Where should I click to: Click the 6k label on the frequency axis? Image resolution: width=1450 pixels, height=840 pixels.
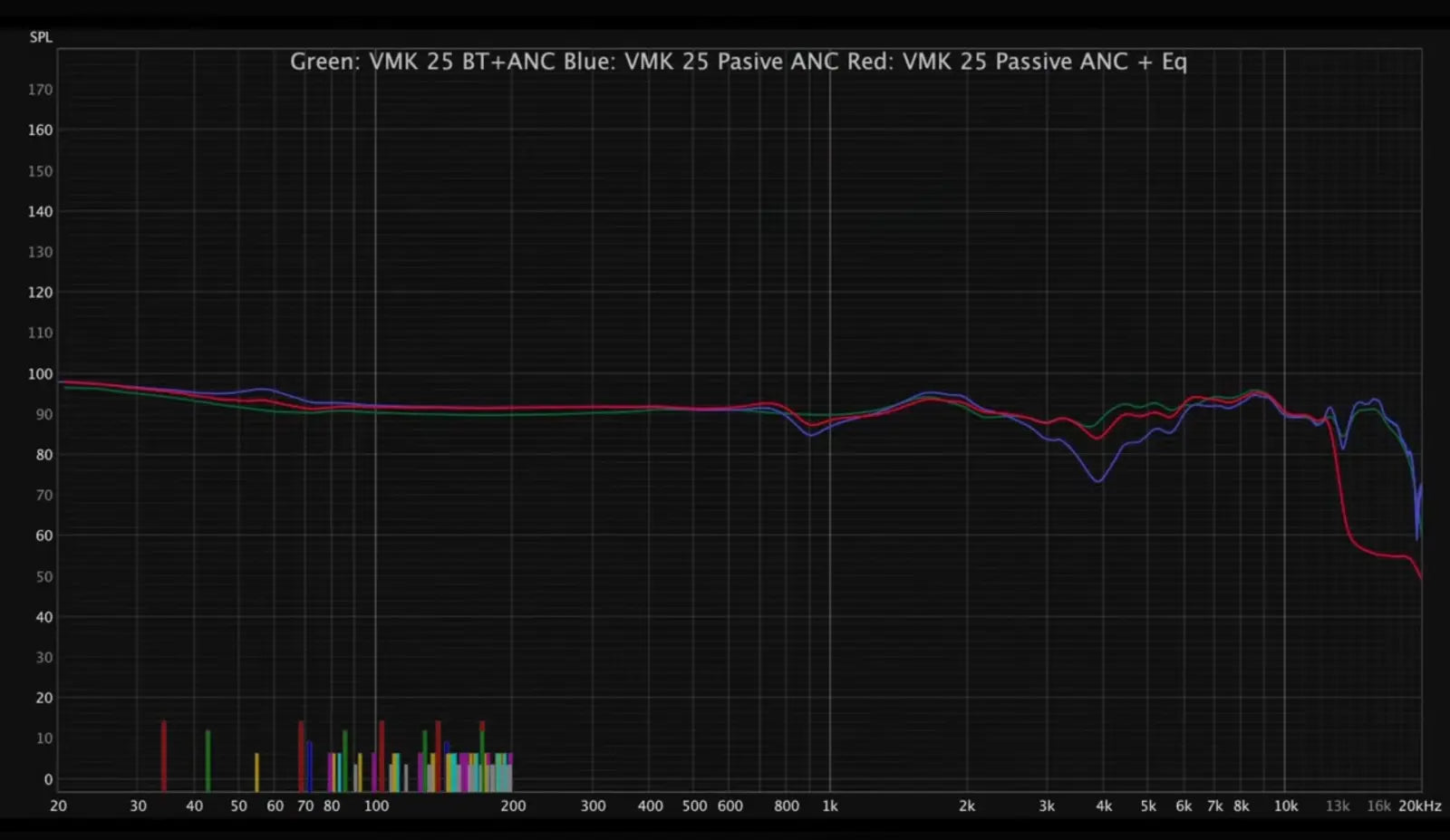coord(1184,806)
